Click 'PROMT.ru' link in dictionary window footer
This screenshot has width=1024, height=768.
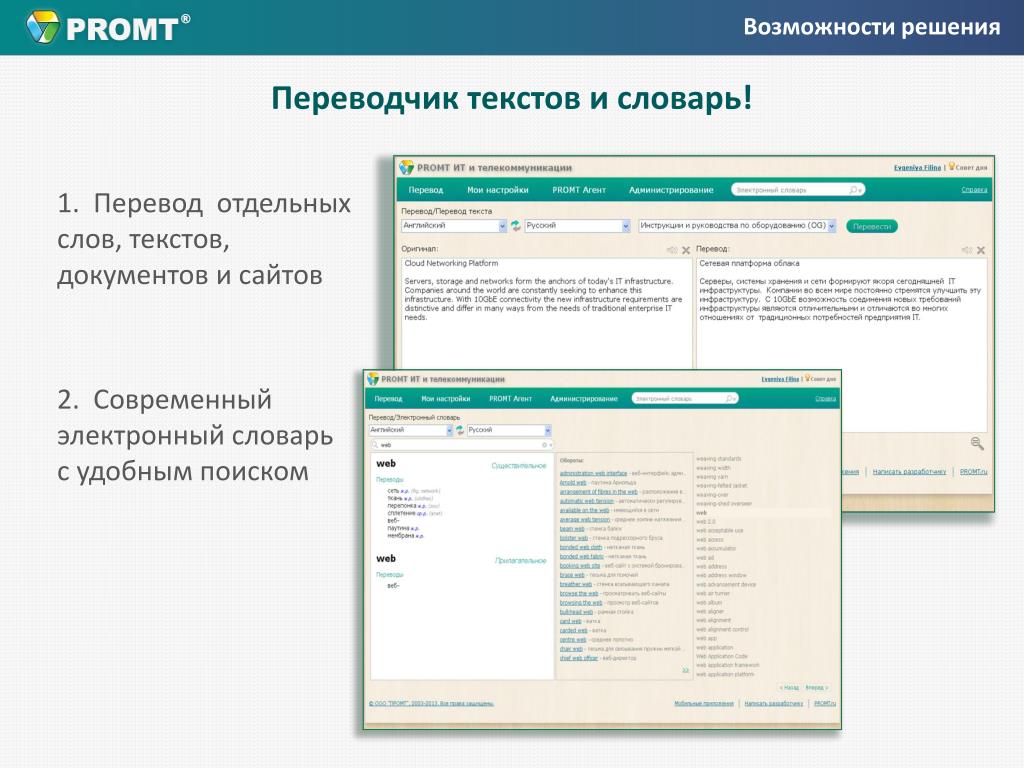click(x=825, y=703)
